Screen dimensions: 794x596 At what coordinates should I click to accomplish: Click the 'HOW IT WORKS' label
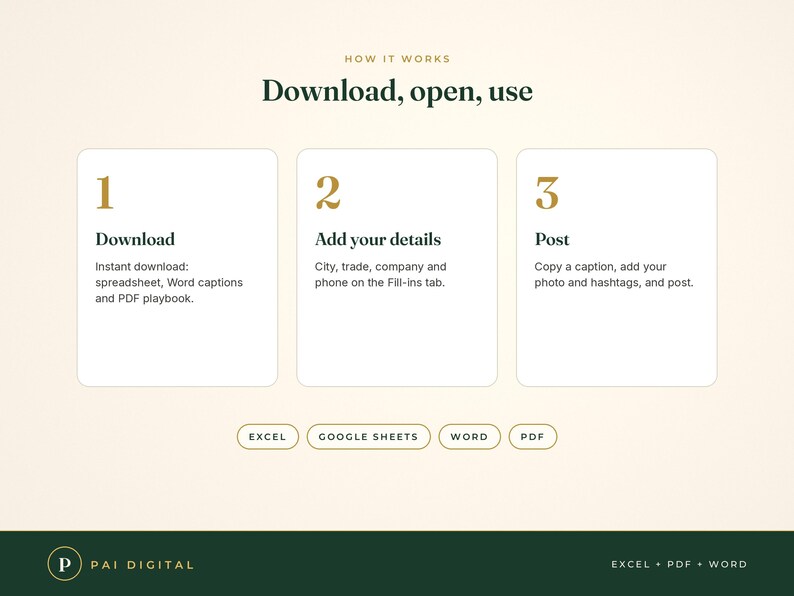(398, 59)
